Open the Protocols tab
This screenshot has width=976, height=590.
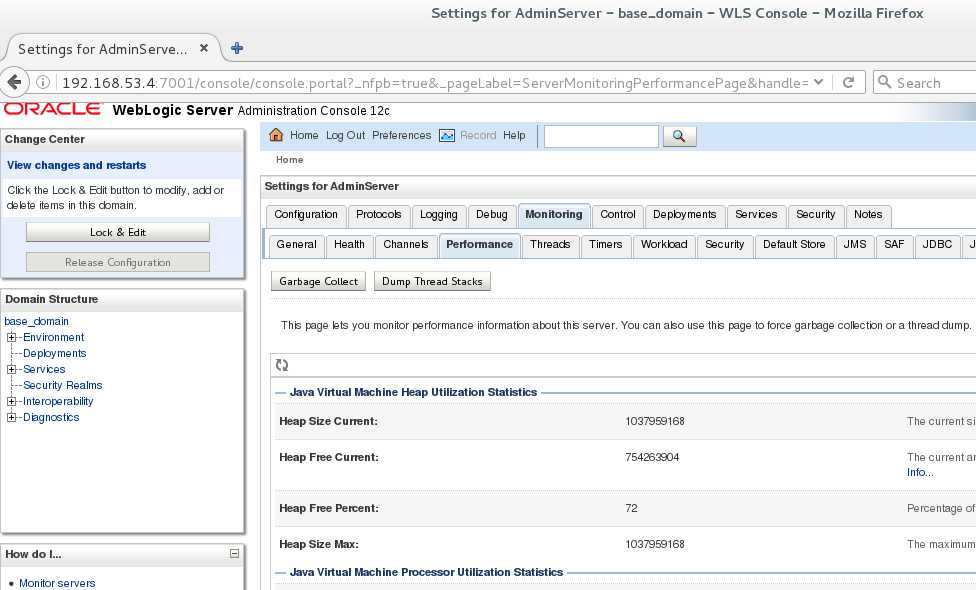(378, 215)
